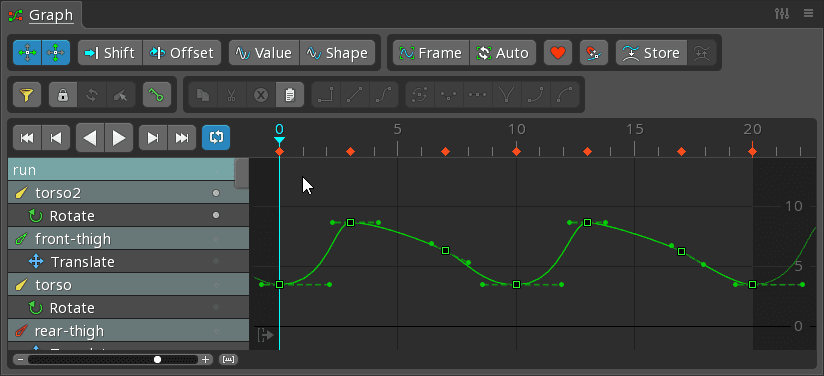Screen dimensions: 824x376
Task: Click the Auto framing button
Action: pos(502,53)
